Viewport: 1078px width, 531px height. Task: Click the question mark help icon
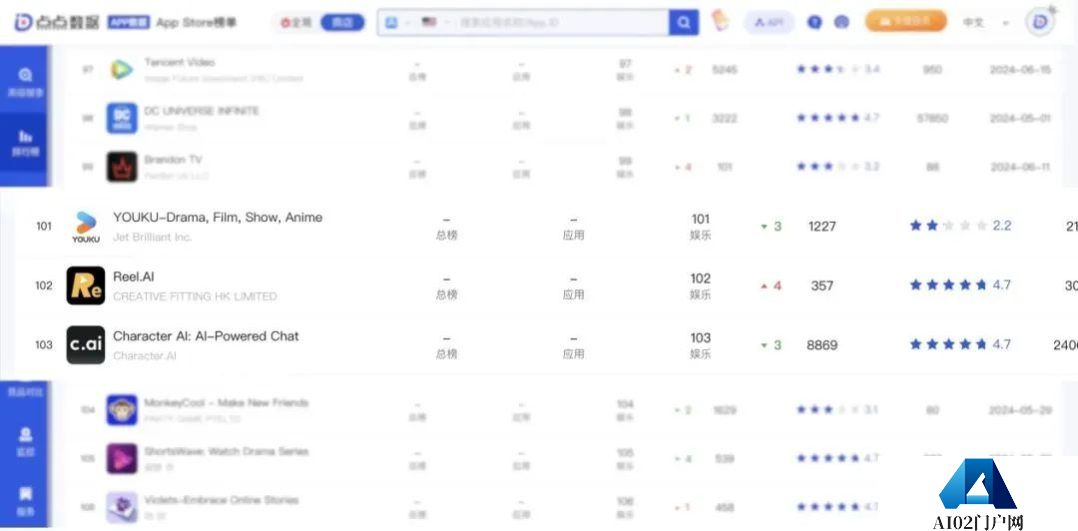[x=815, y=22]
